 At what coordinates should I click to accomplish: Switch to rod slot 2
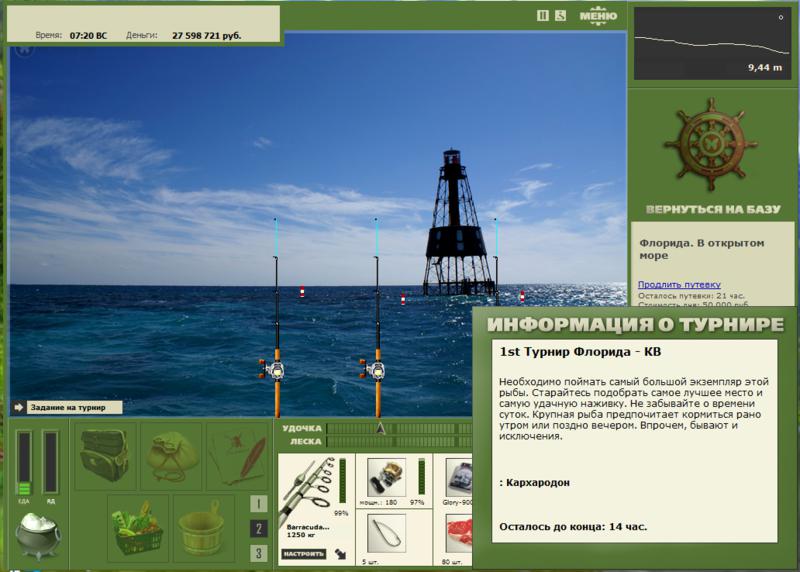click(x=259, y=529)
